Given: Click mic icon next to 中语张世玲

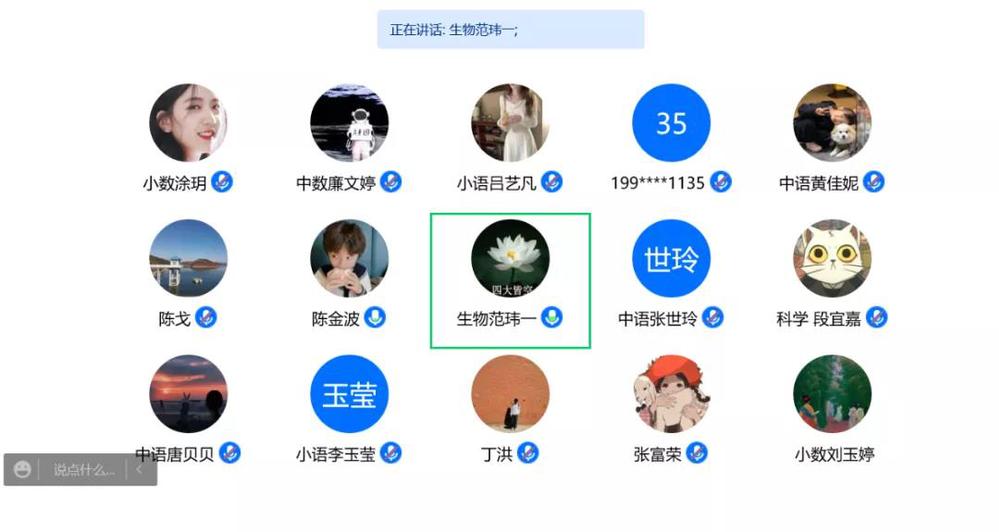Looking at the screenshot, I should click(713, 317).
